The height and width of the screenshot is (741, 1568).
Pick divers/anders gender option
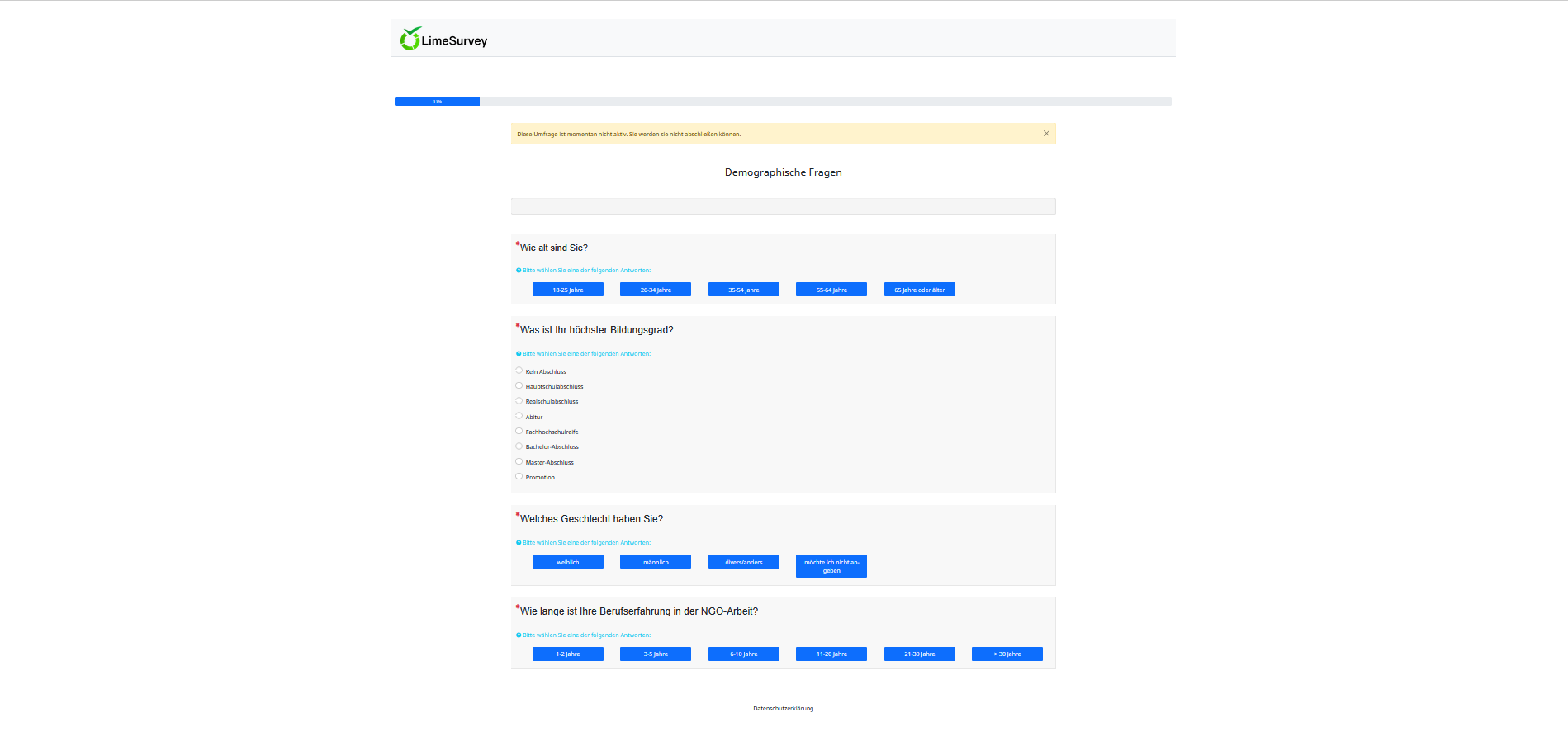(x=744, y=562)
